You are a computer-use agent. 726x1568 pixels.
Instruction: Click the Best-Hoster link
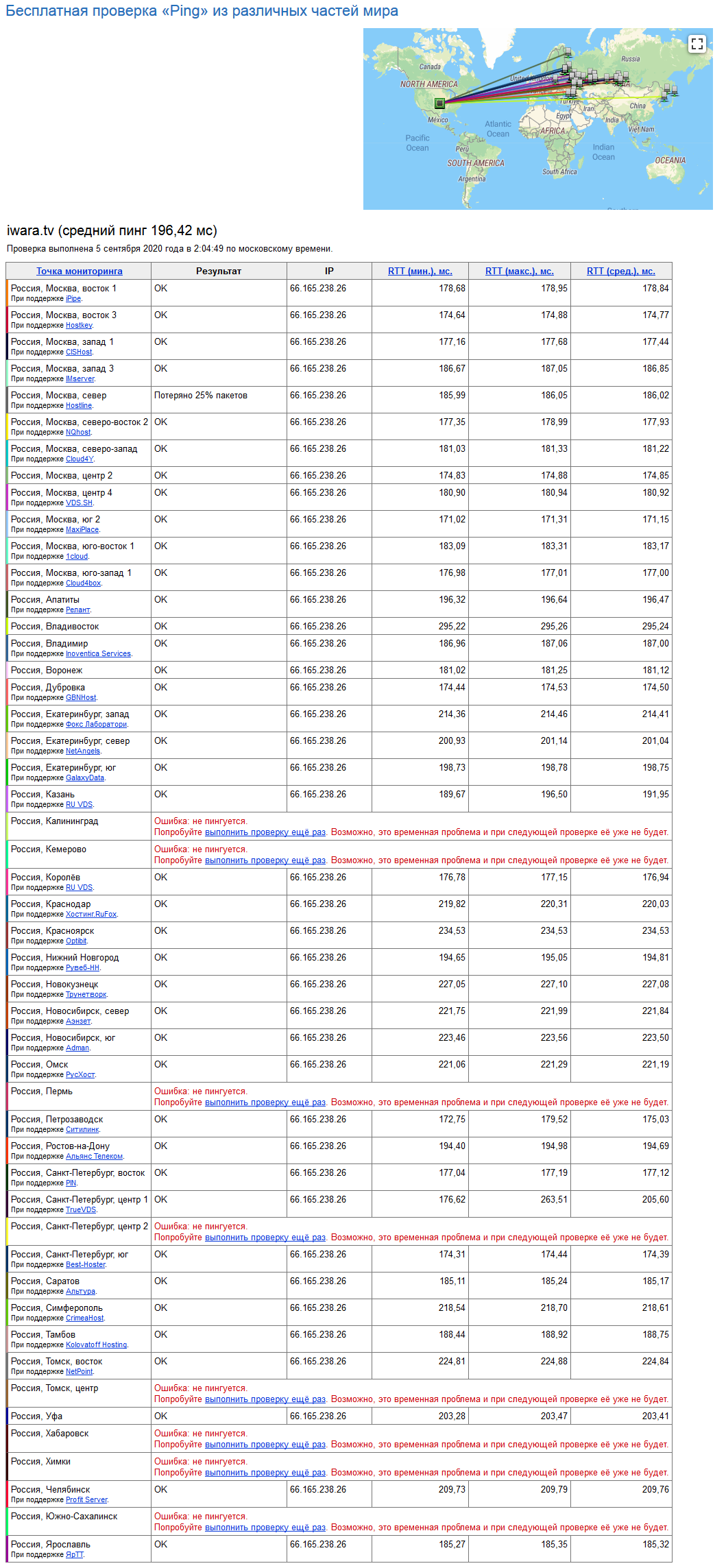(86, 1265)
